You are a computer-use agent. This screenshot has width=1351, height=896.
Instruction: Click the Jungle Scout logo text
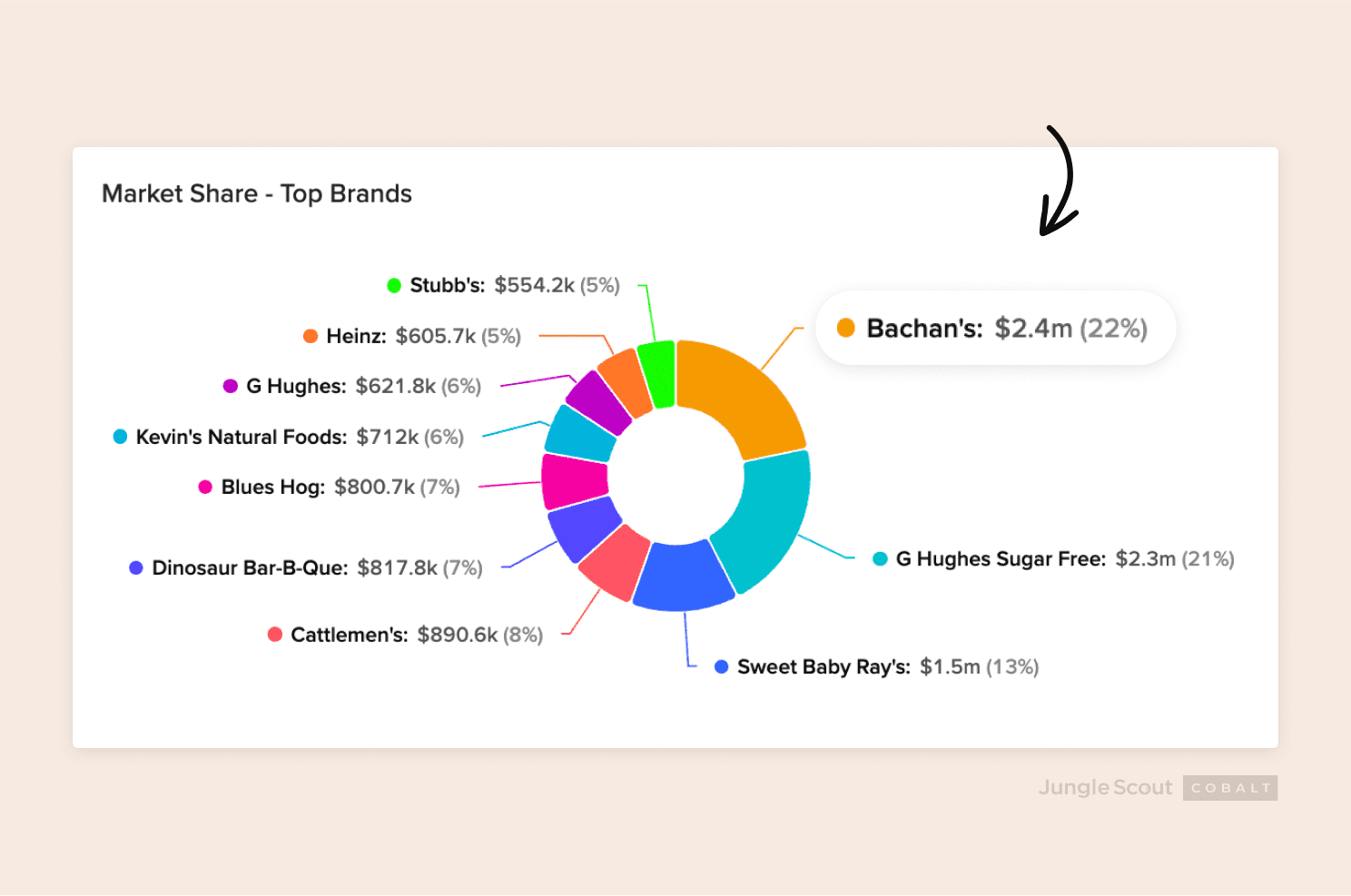coord(1105,787)
